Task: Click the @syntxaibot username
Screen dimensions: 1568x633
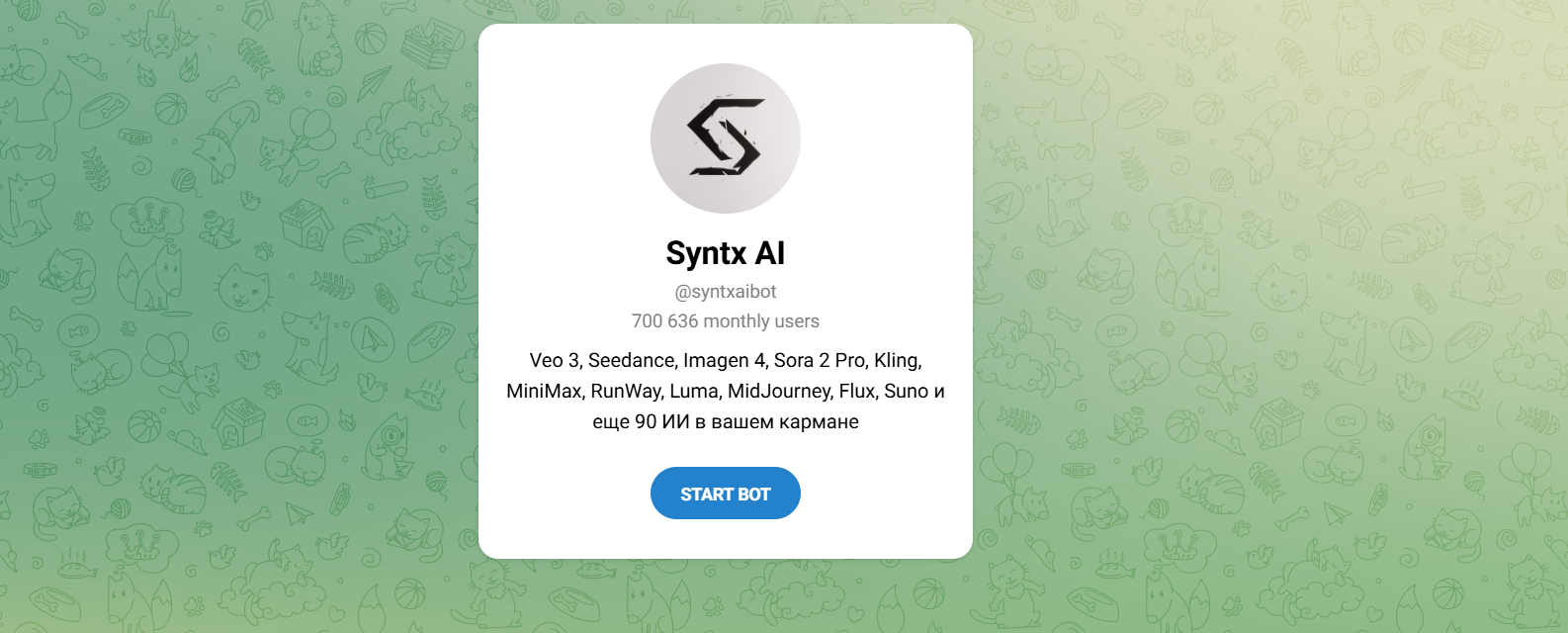Action: pos(725,292)
